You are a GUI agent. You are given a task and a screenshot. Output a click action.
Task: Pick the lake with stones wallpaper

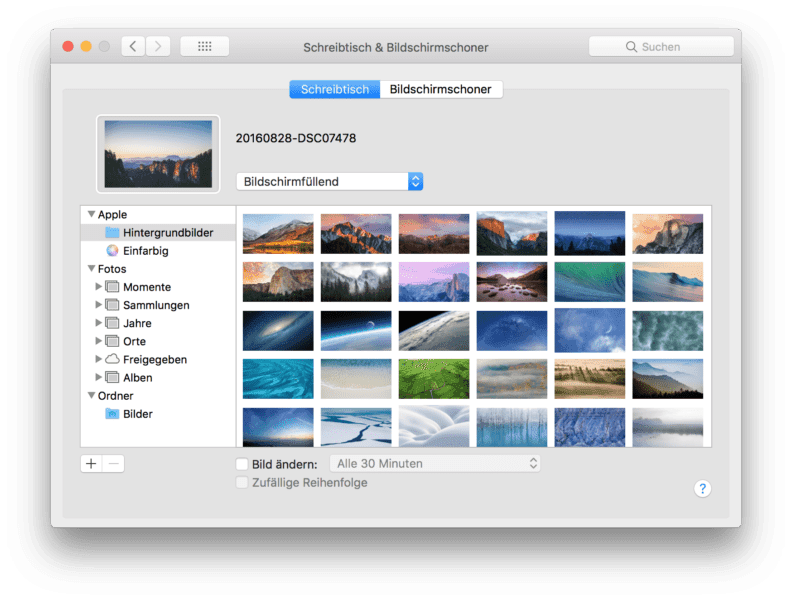[512, 282]
